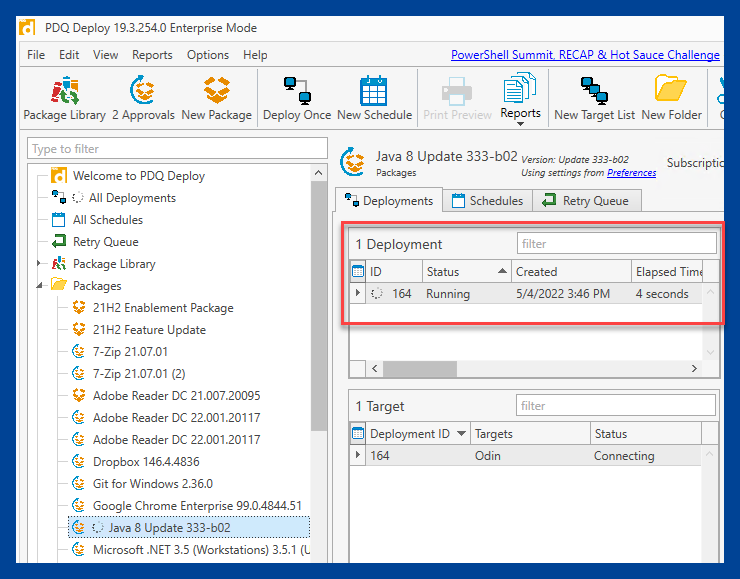Expand target Odin row arrow
Image resolution: width=740 pixels, height=579 pixels.
pos(358,455)
